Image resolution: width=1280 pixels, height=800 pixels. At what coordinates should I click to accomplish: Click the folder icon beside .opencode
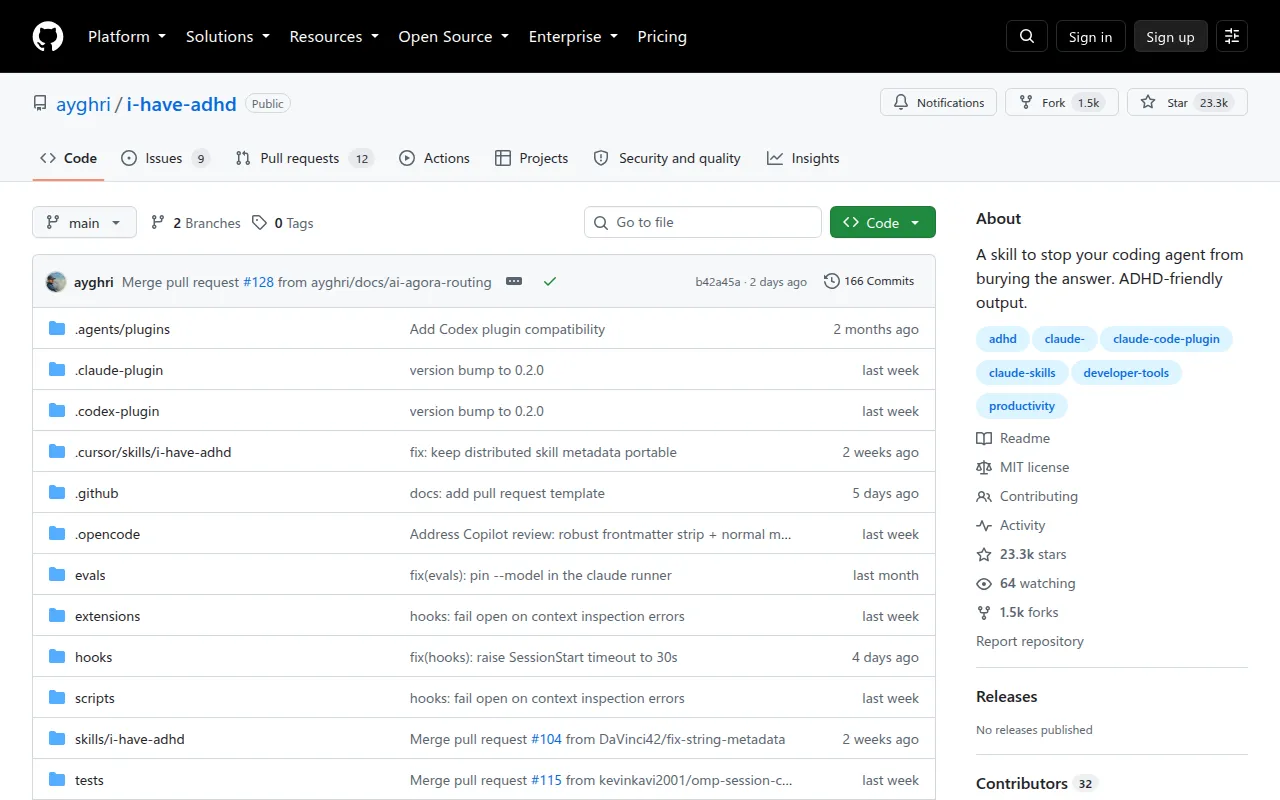pyautogui.click(x=57, y=534)
